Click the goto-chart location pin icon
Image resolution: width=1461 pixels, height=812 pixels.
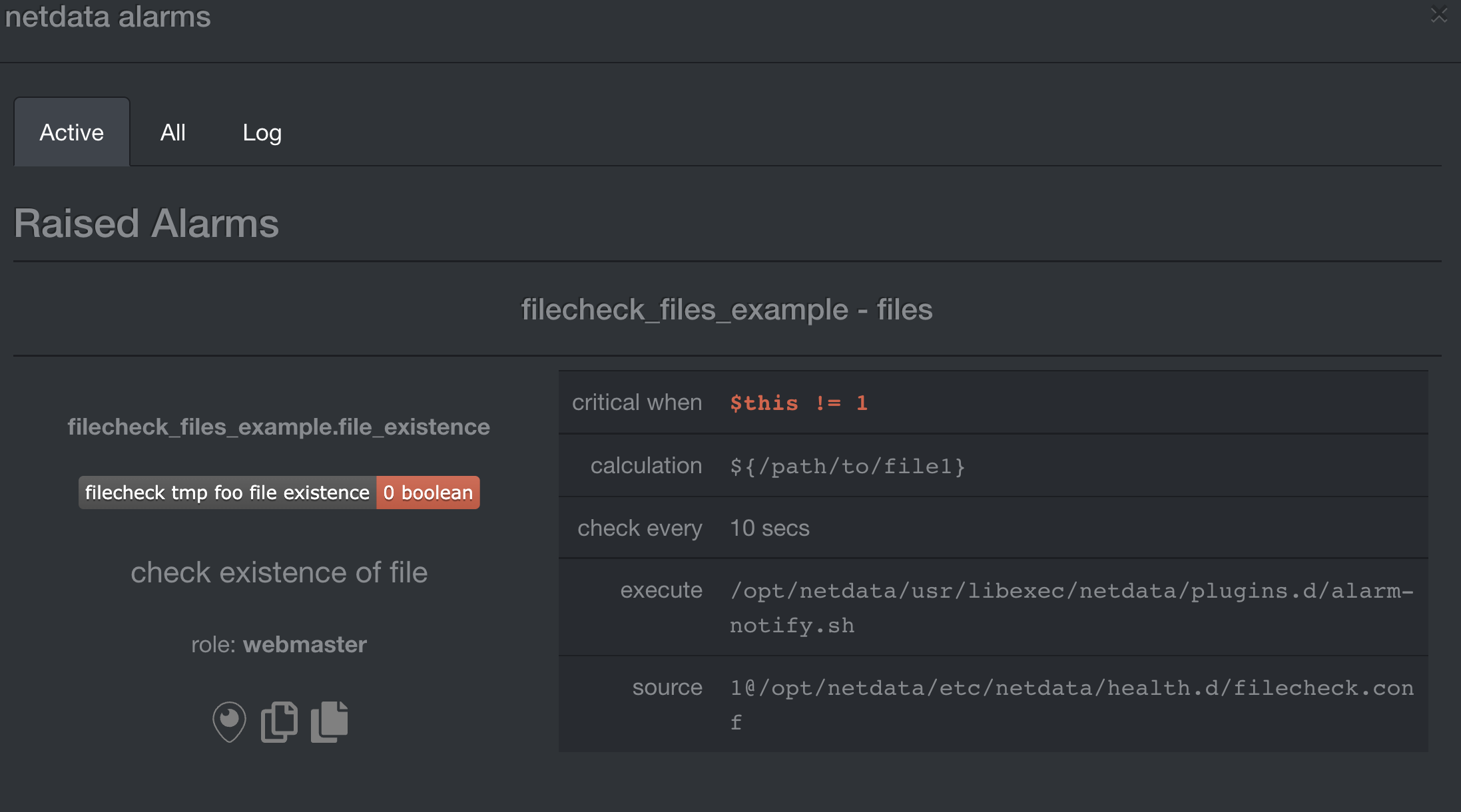(x=229, y=721)
